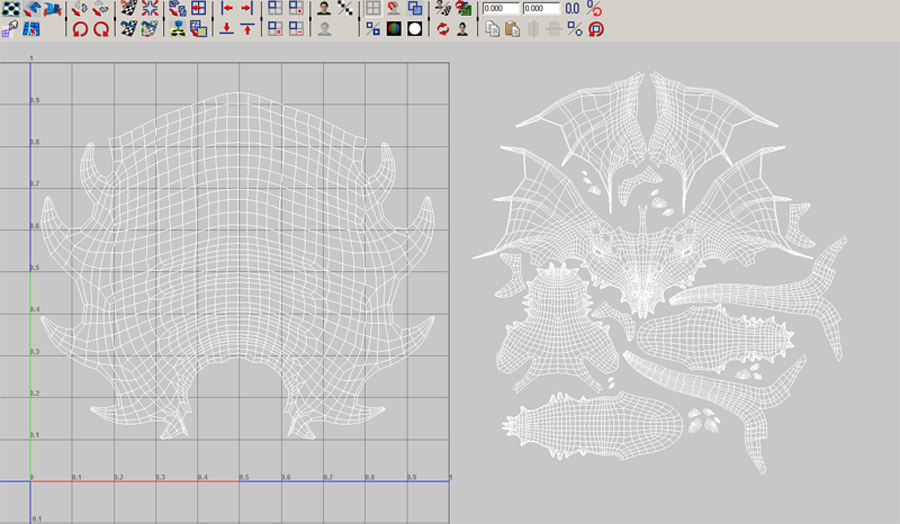The height and width of the screenshot is (524, 900).
Task: Click the Relax UVs icon with inward arrows
Action: tap(150, 9)
